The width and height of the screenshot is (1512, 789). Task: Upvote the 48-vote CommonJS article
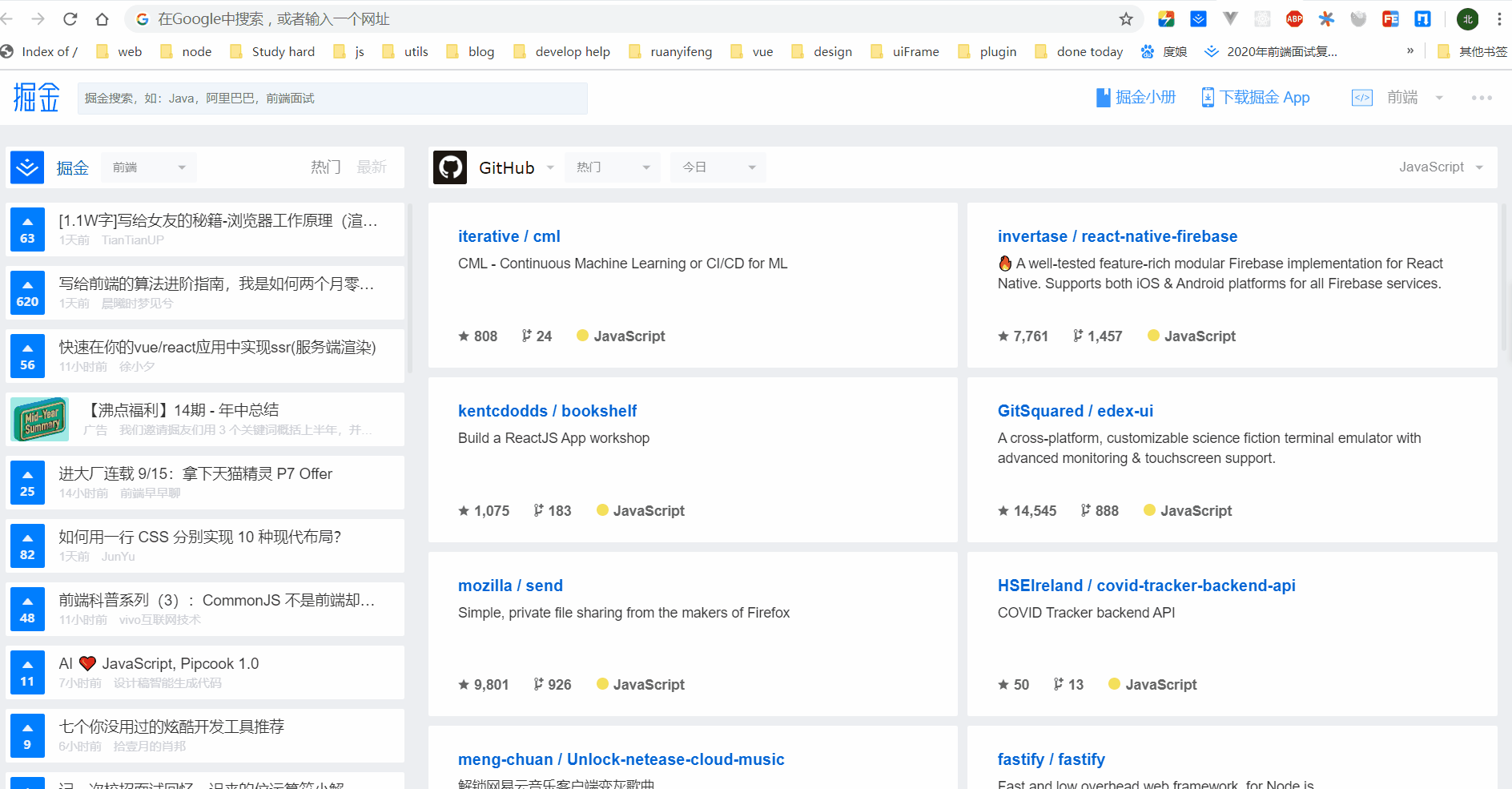click(27, 609)
